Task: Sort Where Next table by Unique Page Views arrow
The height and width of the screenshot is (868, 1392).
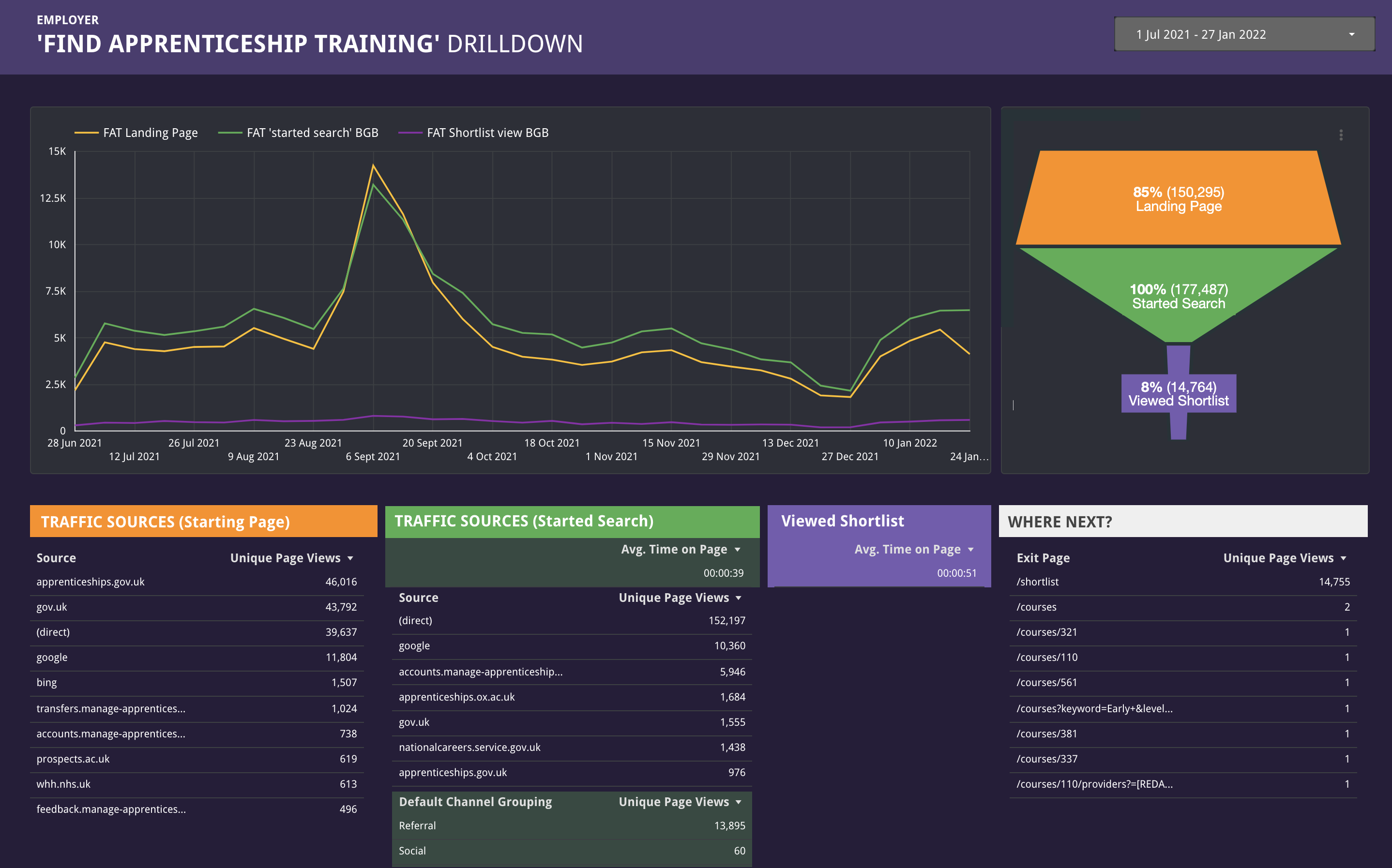Action: [x=1343, y=558]
